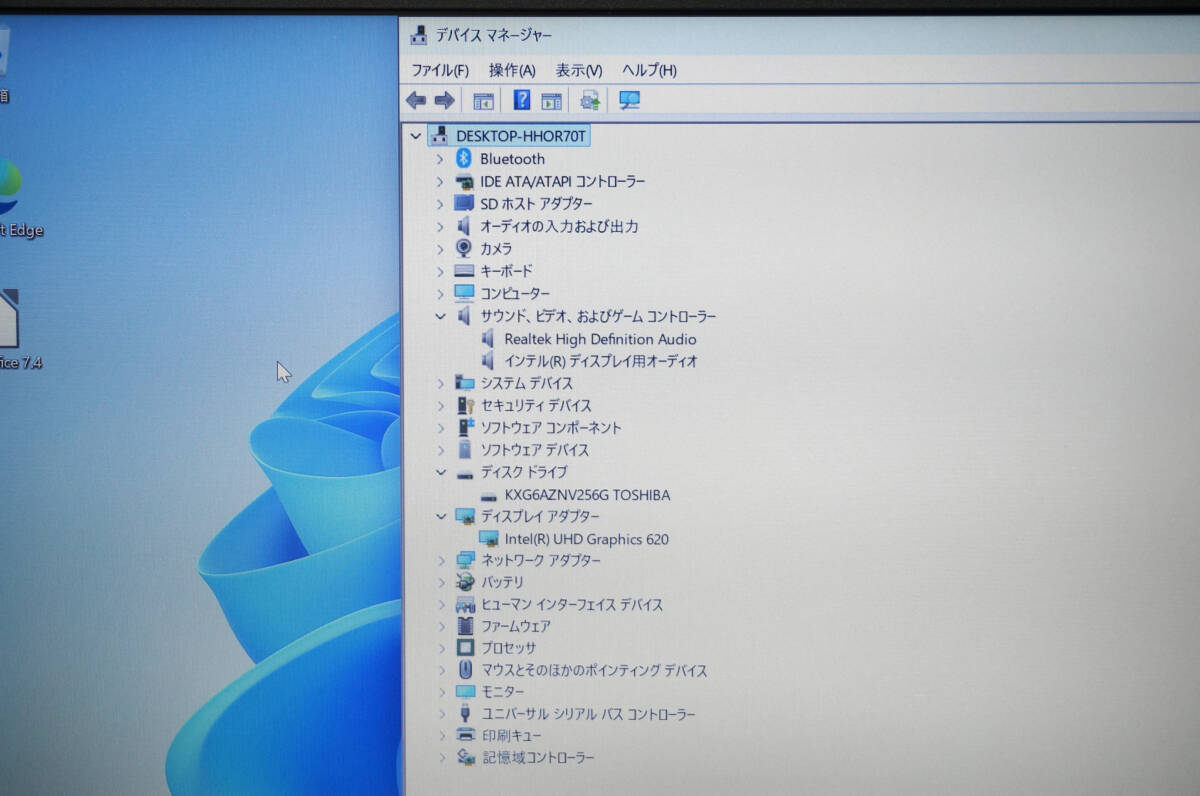Viewport: 1200px width, 796px height.
Task: Click the DESKTOP-HHOR70T computer icon
Action: click(439, 134)
